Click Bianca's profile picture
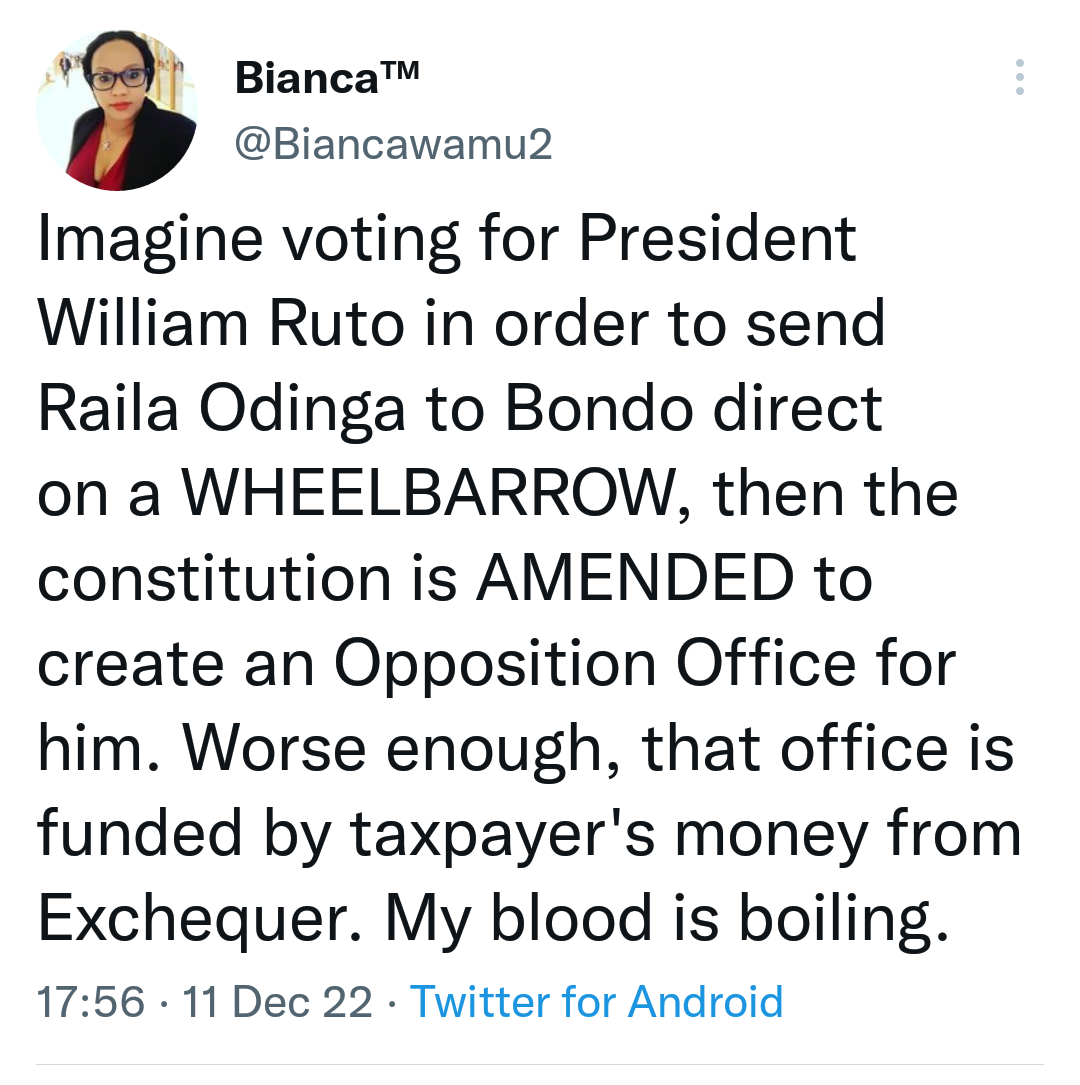The width and height of the screenshot is (1080, 1085). pos(116,109)
